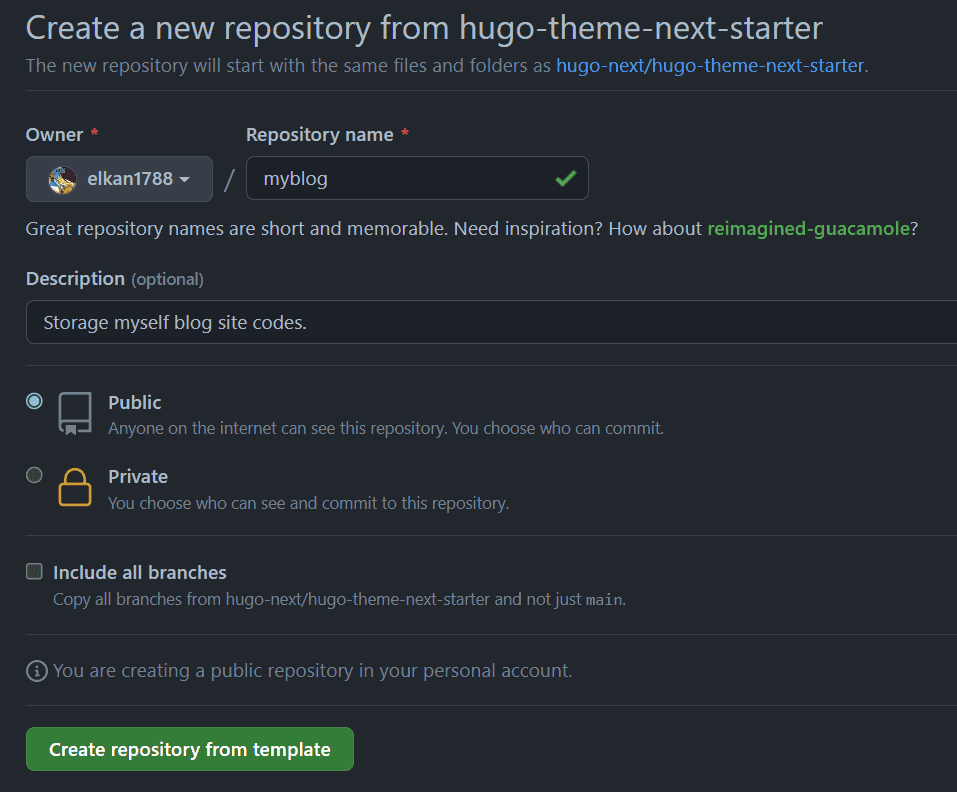Click the green checkmark in repository name field
This screenshot has height=792, width=957.
click(x=565, y=178)
